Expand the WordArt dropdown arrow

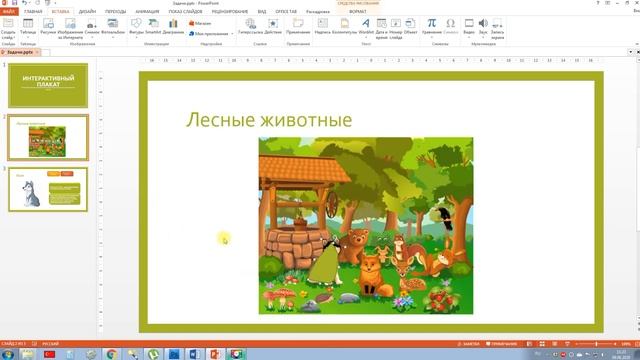pyautogui.click(x=366, y=38)
